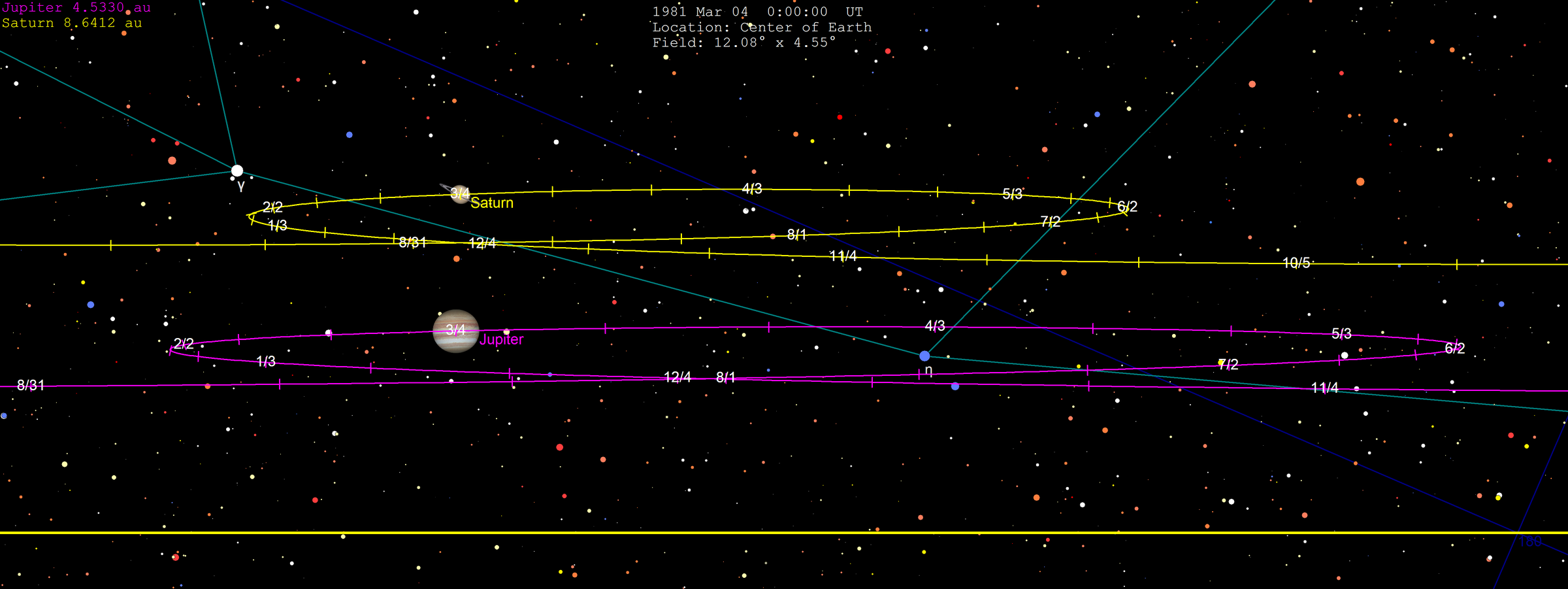Screen dimensions: 1568x589
Task: Select the white gamma star
Action: click(237, 171)
